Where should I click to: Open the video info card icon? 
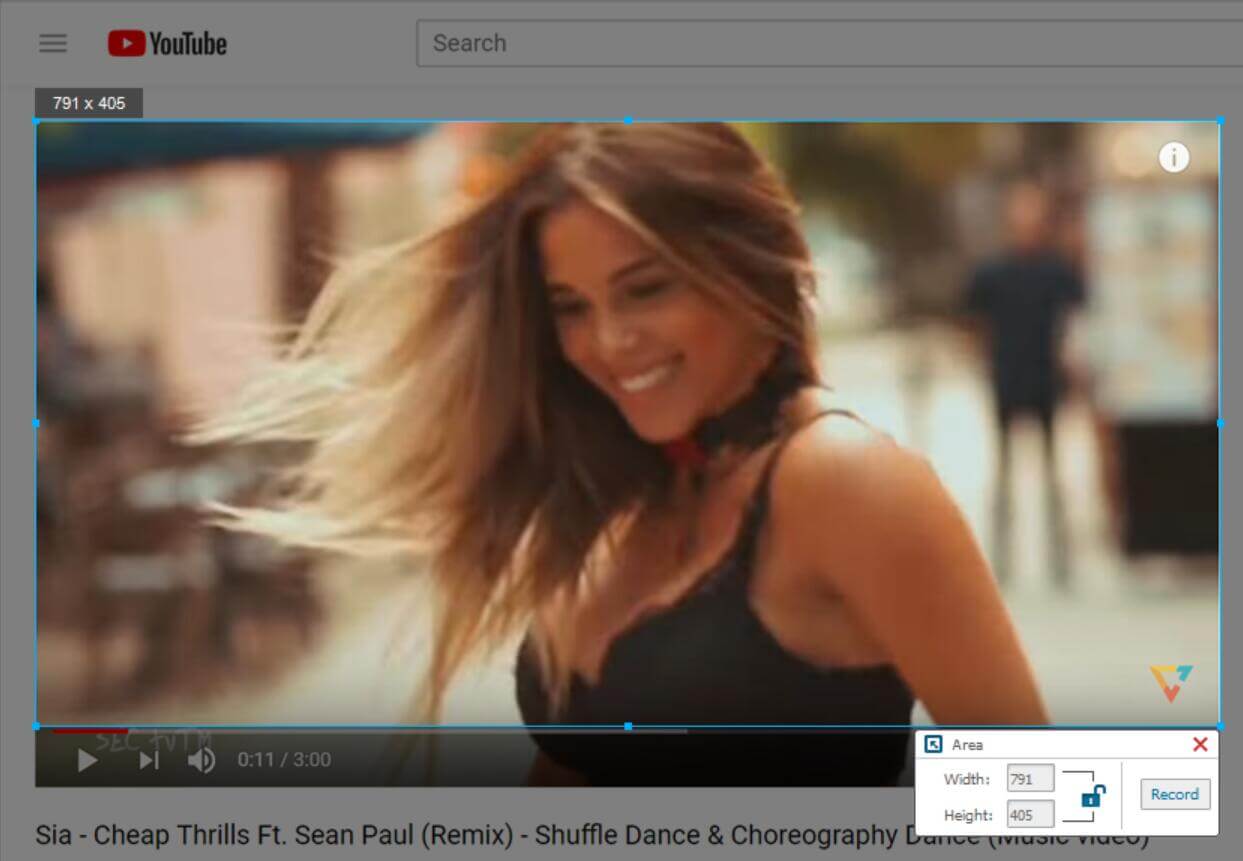click(x=1174, y=157)
